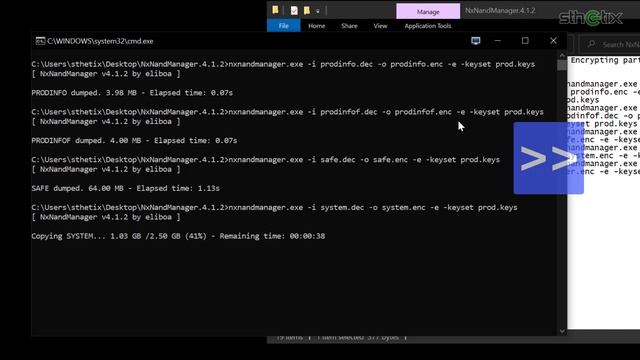The height and width of the screenshot is (360, 640).
Task: Click the command line encrypting prodinfof.dec
Action: coord(287,112)
